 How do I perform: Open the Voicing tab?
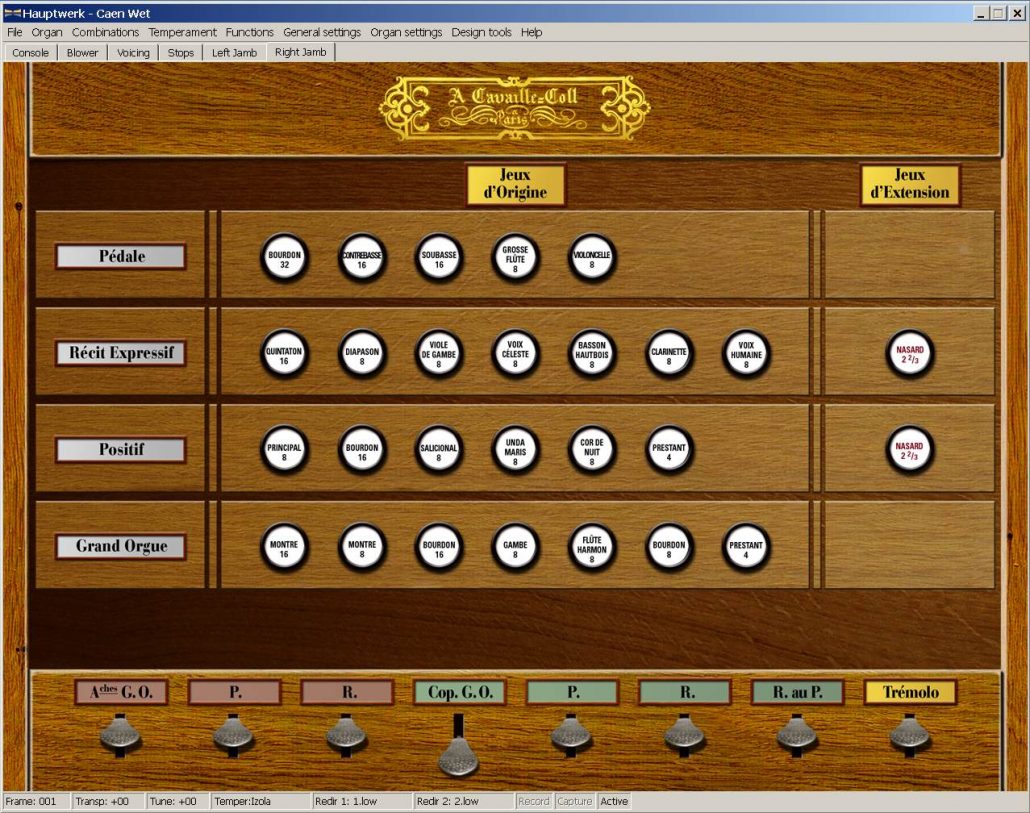[x=133, y=53]
